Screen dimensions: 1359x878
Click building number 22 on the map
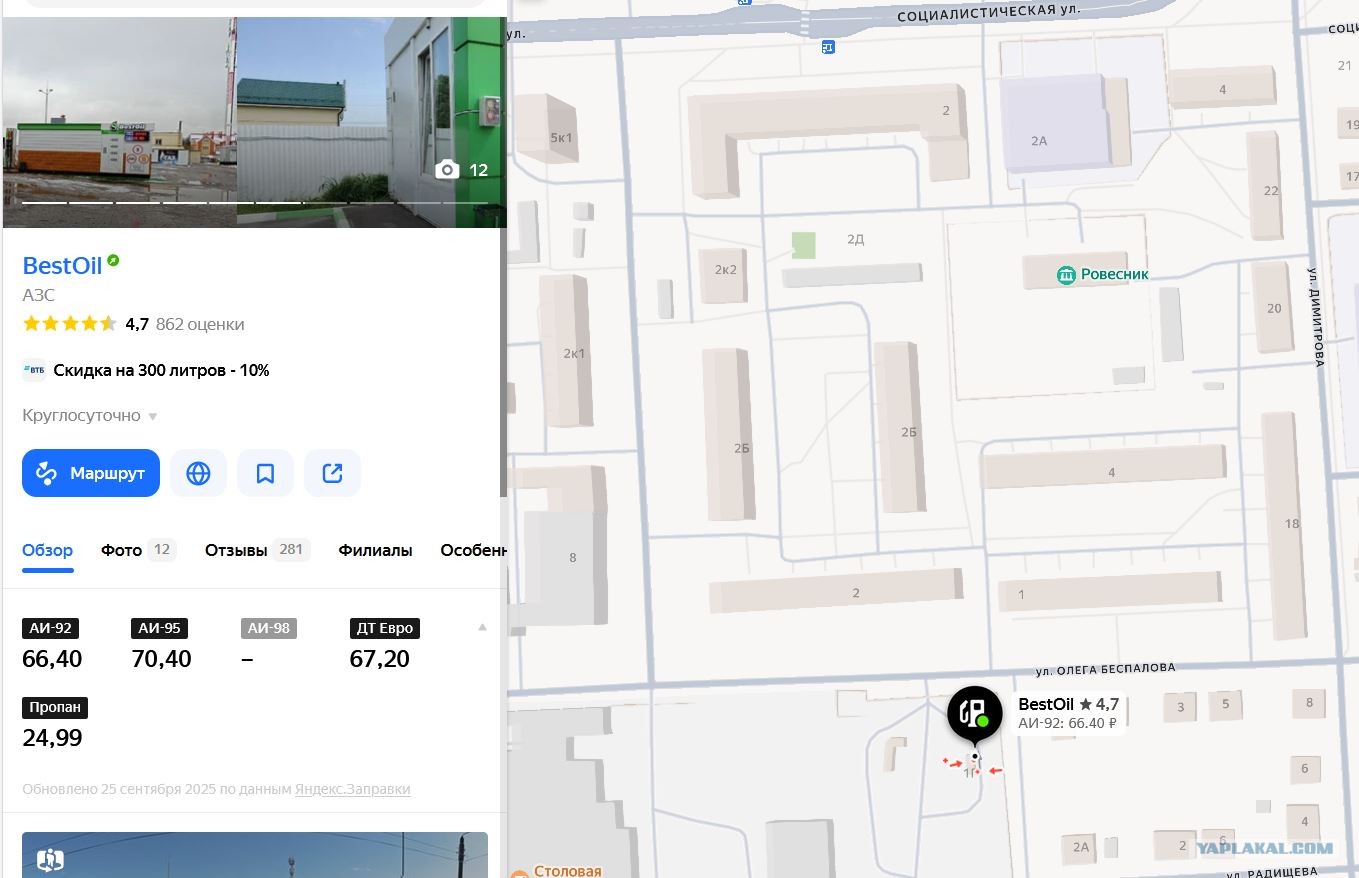tap(1271, 191)
